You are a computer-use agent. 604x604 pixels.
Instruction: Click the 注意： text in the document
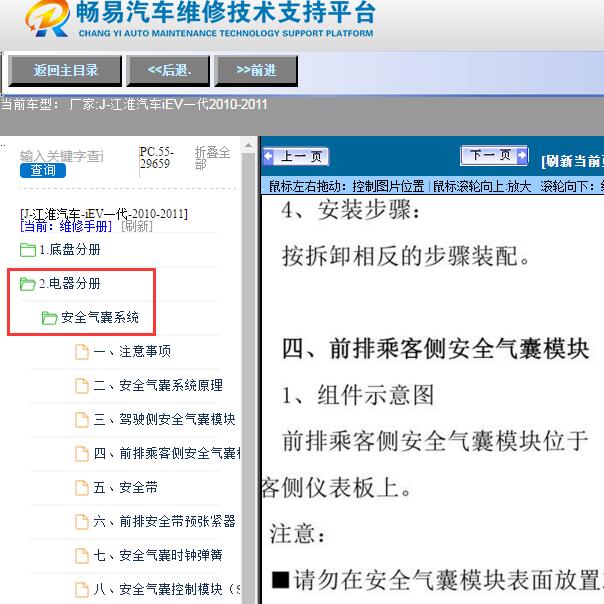coord(297,534)
